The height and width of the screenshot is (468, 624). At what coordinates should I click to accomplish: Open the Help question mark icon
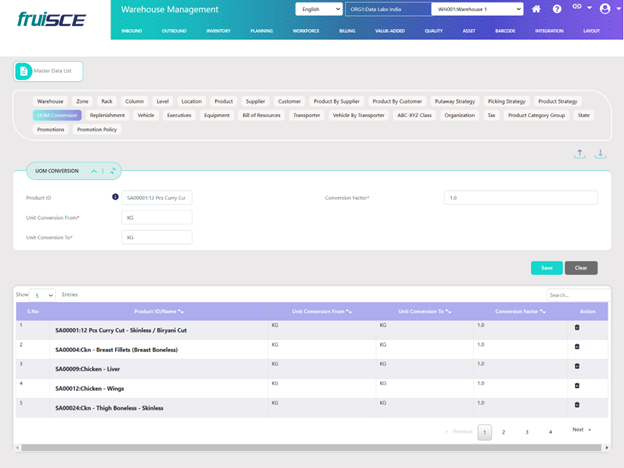[x=557, y=9]
